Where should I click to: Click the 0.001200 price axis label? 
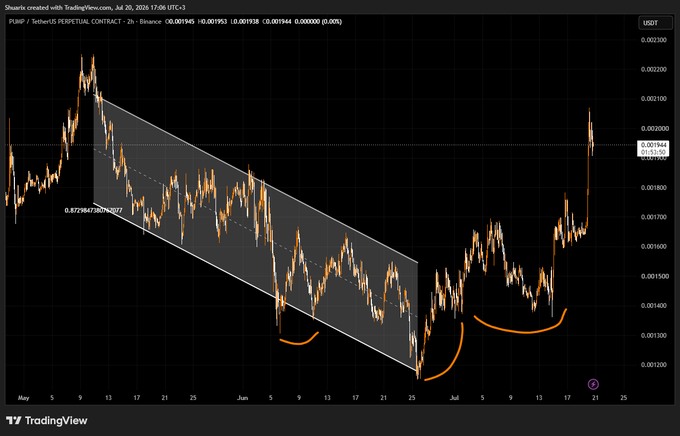(654, 365)
